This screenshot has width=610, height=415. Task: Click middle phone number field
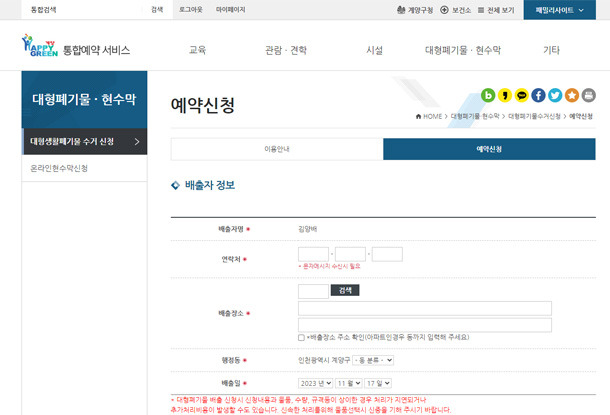(350, 254)
